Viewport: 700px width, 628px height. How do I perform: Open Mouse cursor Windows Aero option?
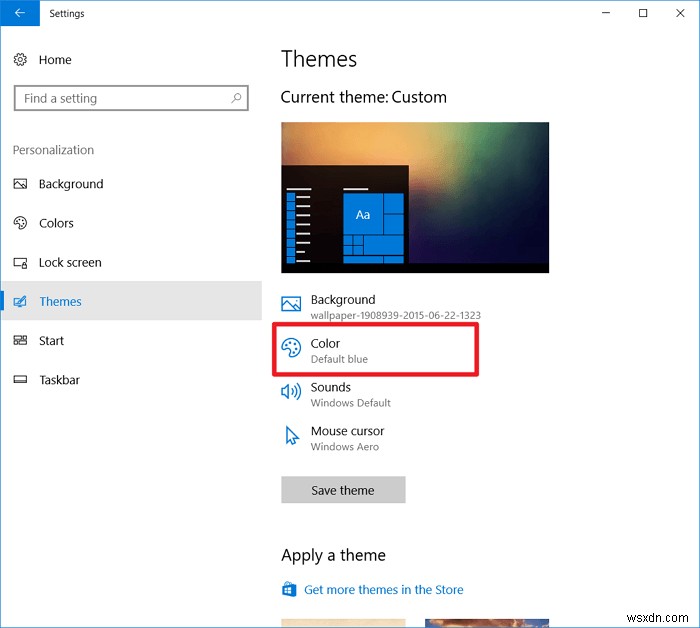pyautogui.click(x=333, y=438)
